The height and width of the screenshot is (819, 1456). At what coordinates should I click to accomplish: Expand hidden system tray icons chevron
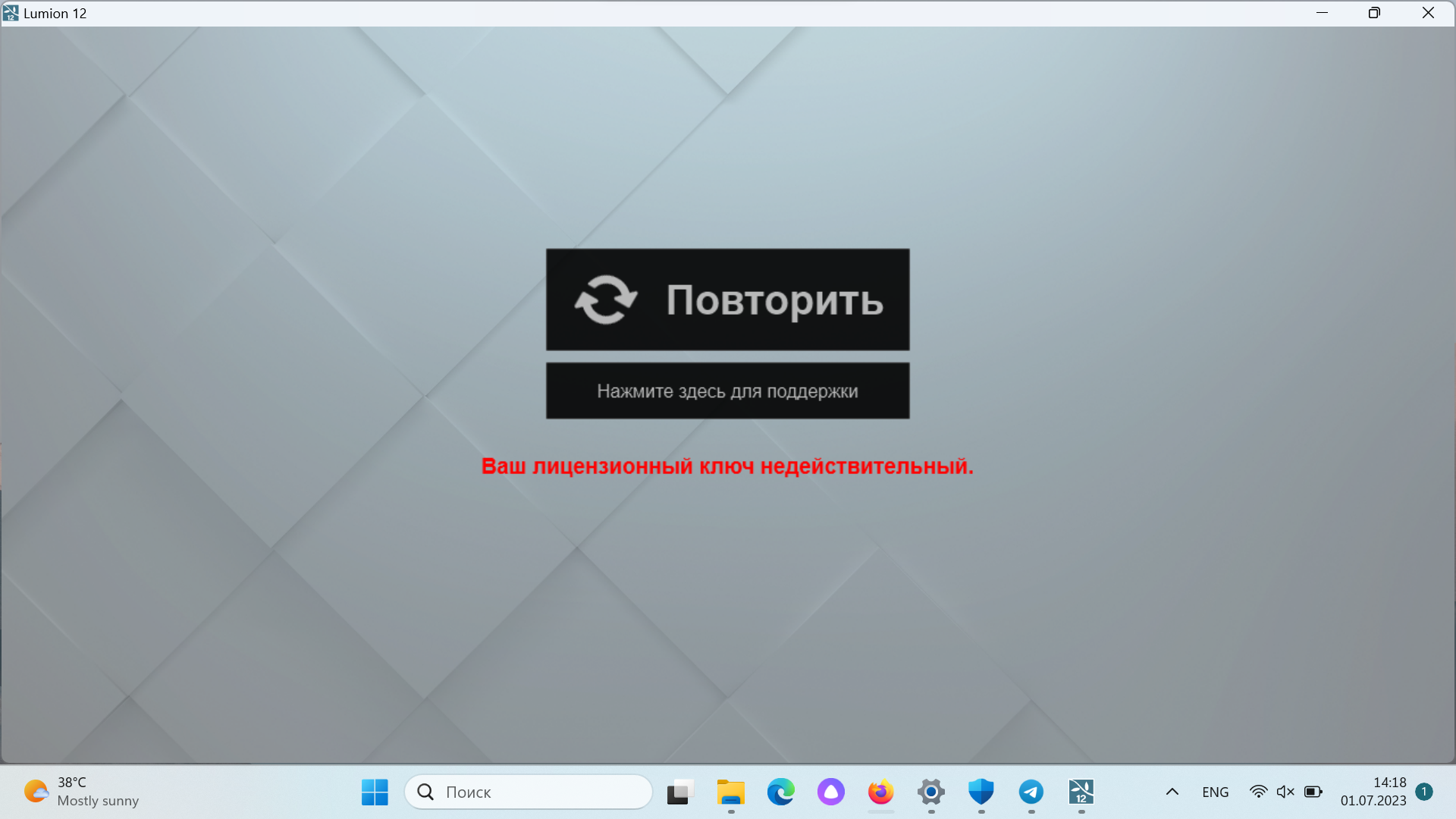pos(1172,792)
